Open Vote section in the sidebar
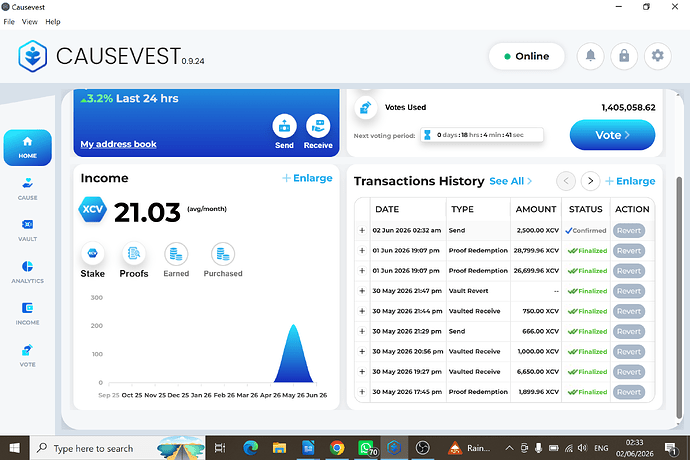 tap(28, 355)
